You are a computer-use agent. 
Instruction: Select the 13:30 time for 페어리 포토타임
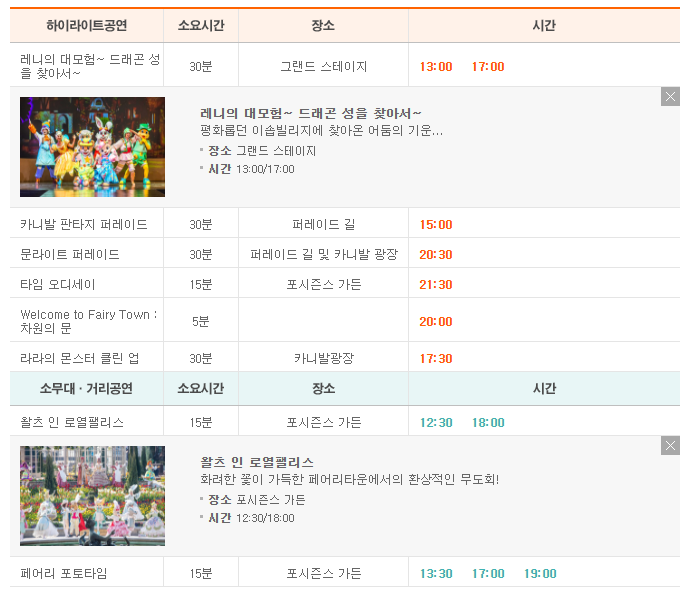click(436, 573)
